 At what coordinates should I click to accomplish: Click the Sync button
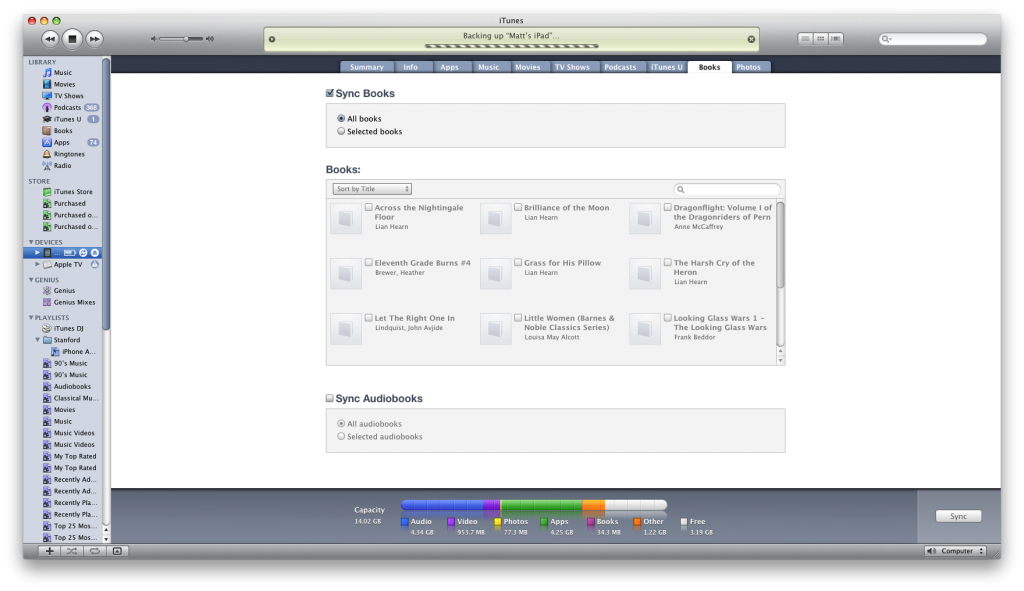point(957,516)
